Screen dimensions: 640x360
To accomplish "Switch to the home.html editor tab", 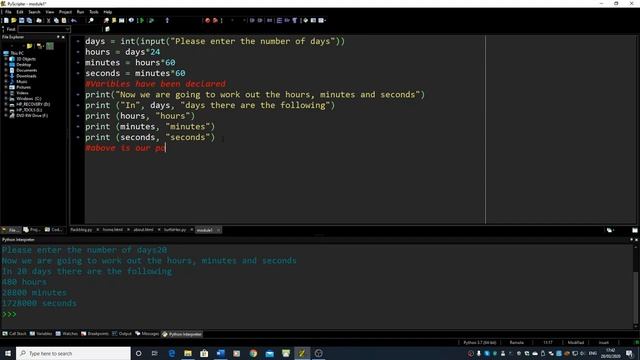I will pos(113,230).
